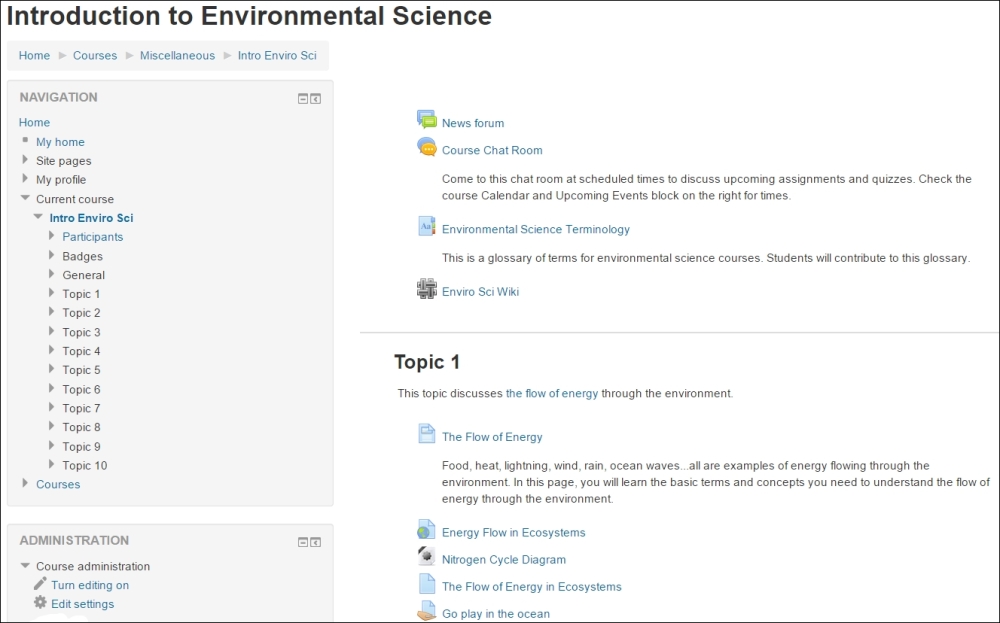The image size is (1000, 623).
Task: Expand the Badges node arrow
Action: click(52, 254)
